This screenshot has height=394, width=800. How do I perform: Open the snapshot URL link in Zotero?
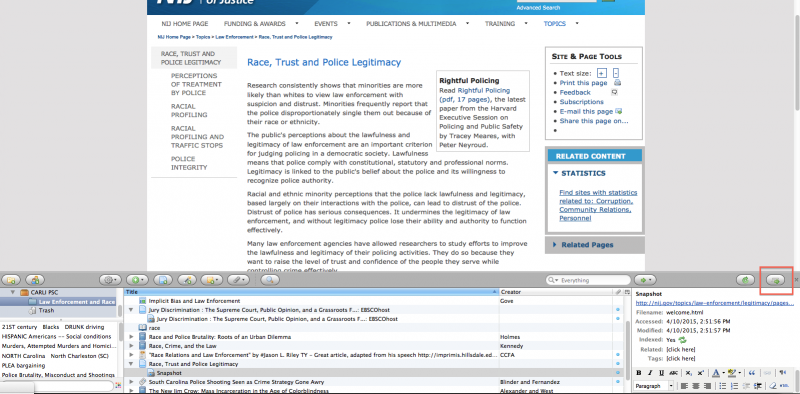point(714,303)
